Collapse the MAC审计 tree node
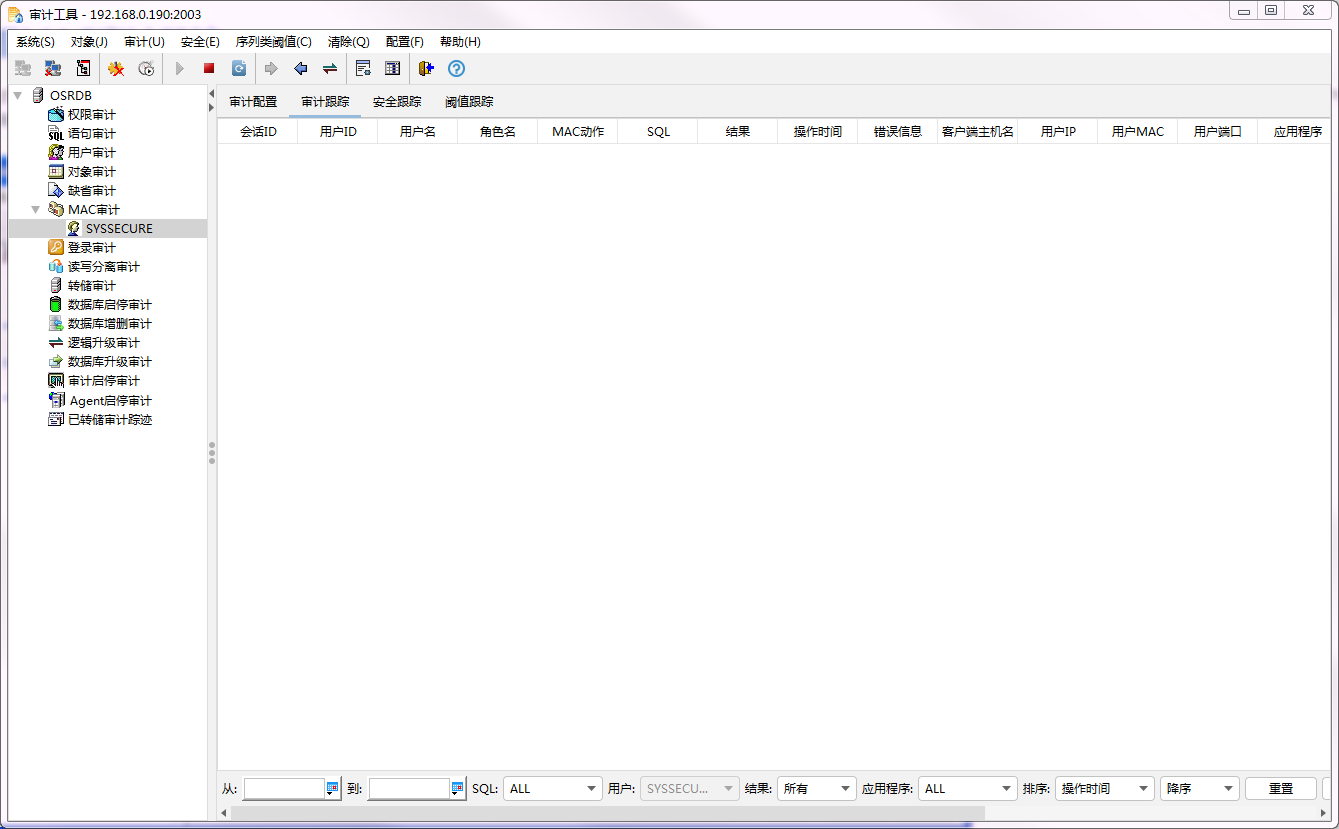Screen dimensions: 1339x829 [36, 210]
